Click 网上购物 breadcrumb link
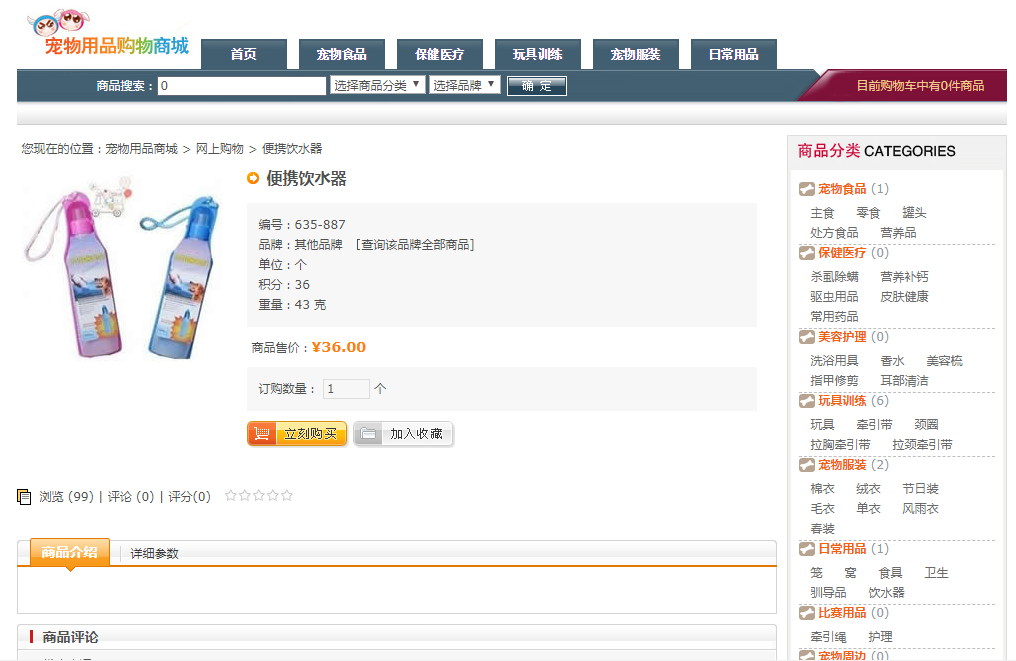Viewport: 1016px width, 661px height. (x=220, y=149)
